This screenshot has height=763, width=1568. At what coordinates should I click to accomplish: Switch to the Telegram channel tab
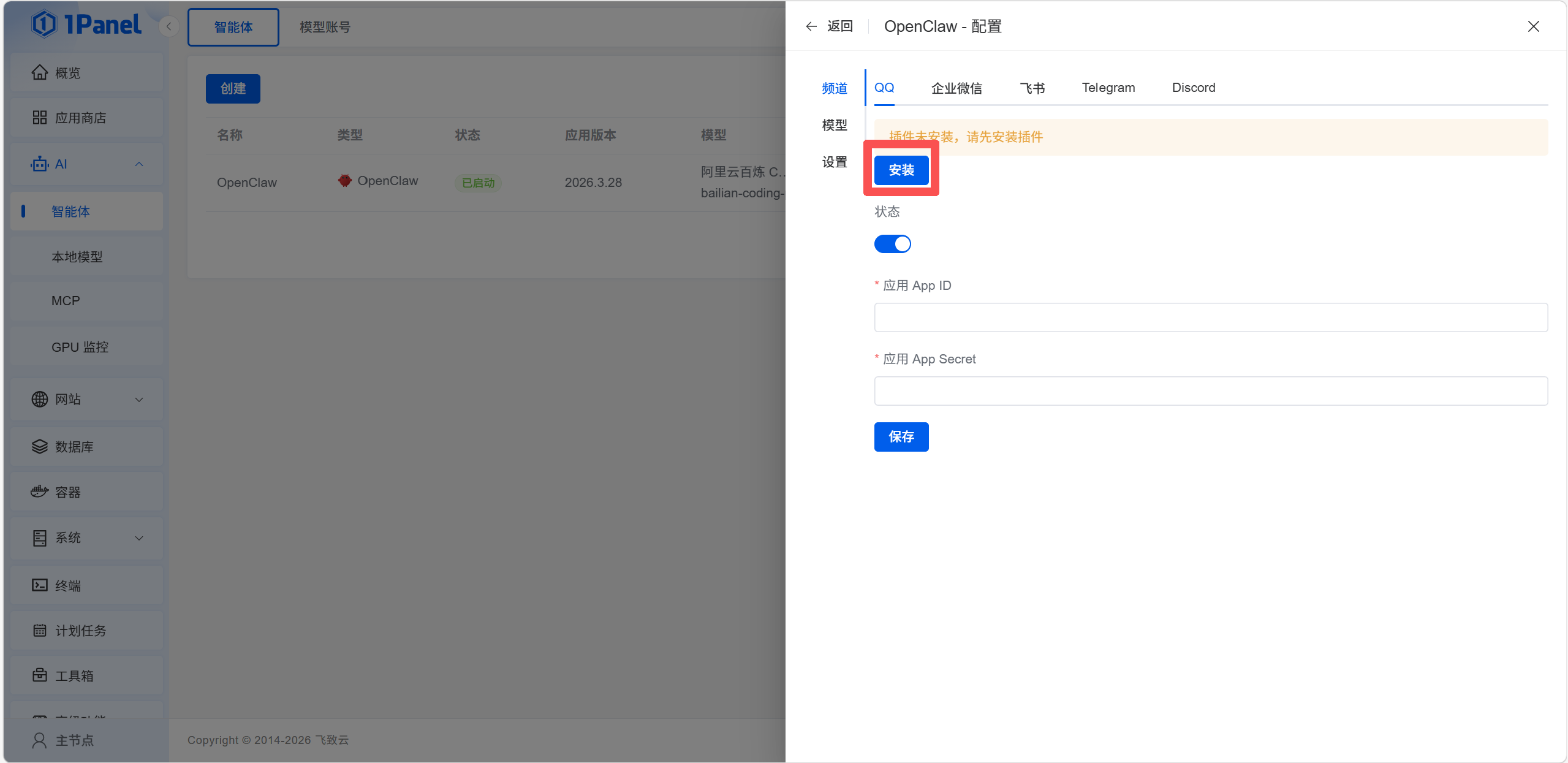[x=1108, y=88]
